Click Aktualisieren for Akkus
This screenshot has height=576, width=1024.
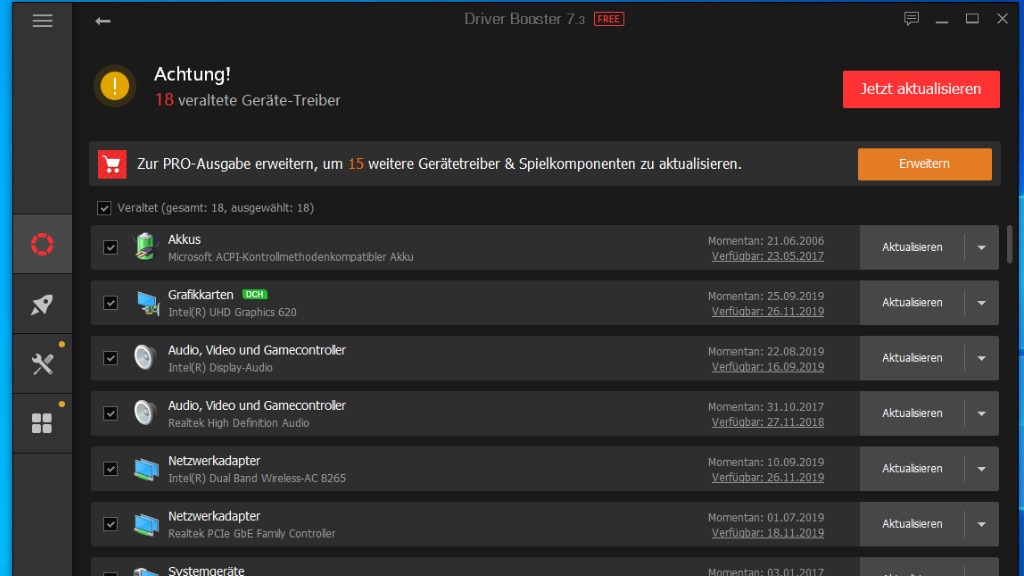pos(912,248)
